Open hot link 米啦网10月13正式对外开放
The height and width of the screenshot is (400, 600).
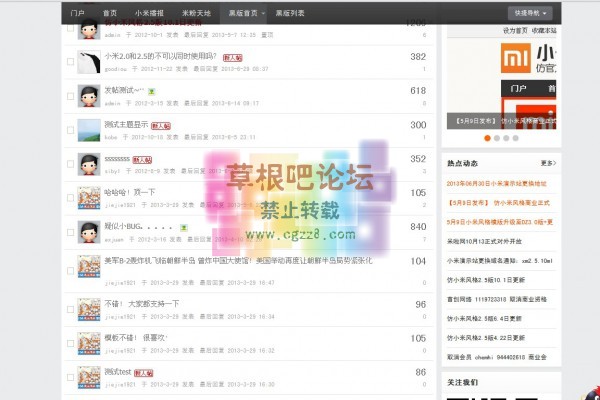pos(484,242)
